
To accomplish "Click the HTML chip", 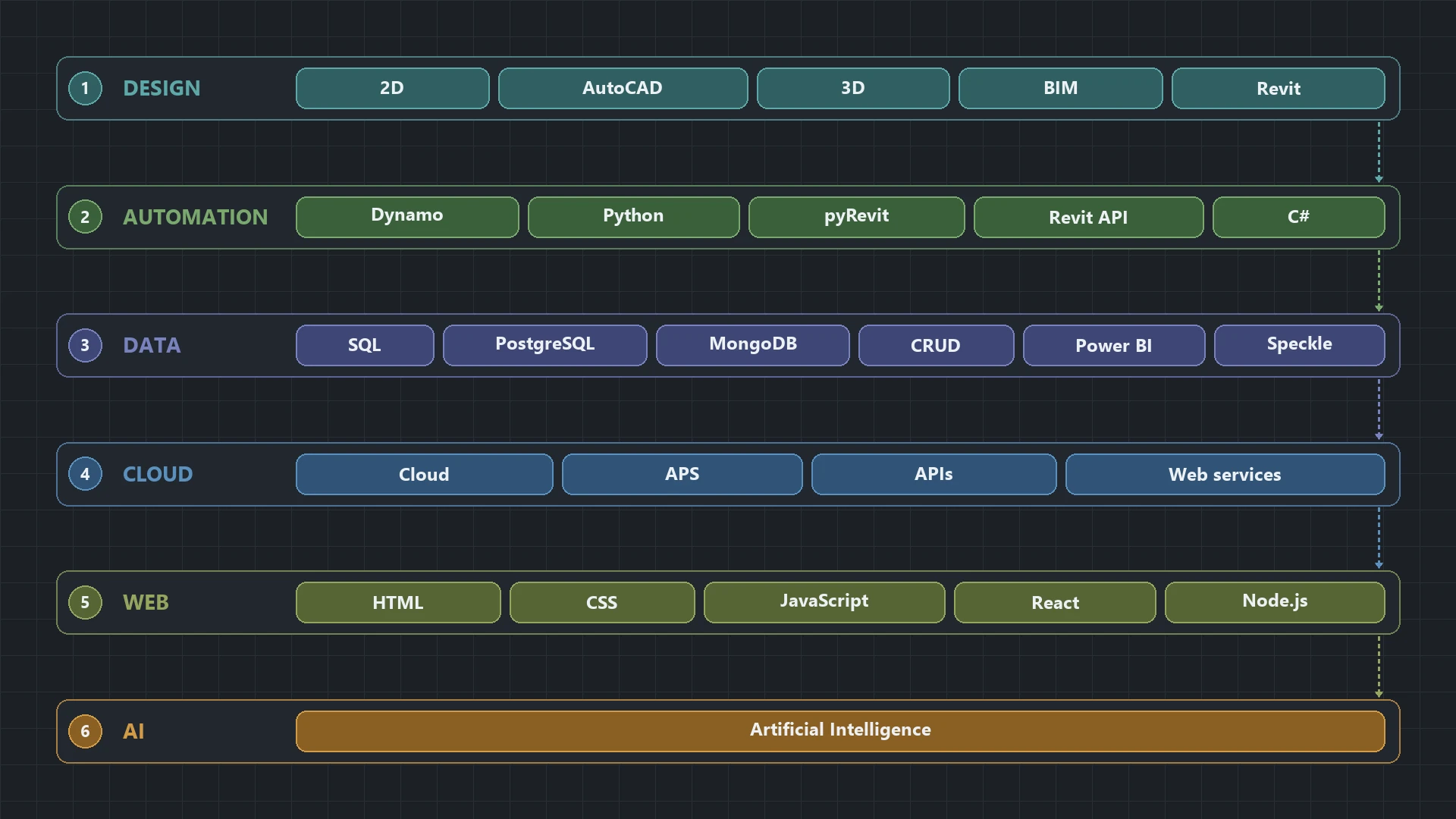I will coord(398,602).
